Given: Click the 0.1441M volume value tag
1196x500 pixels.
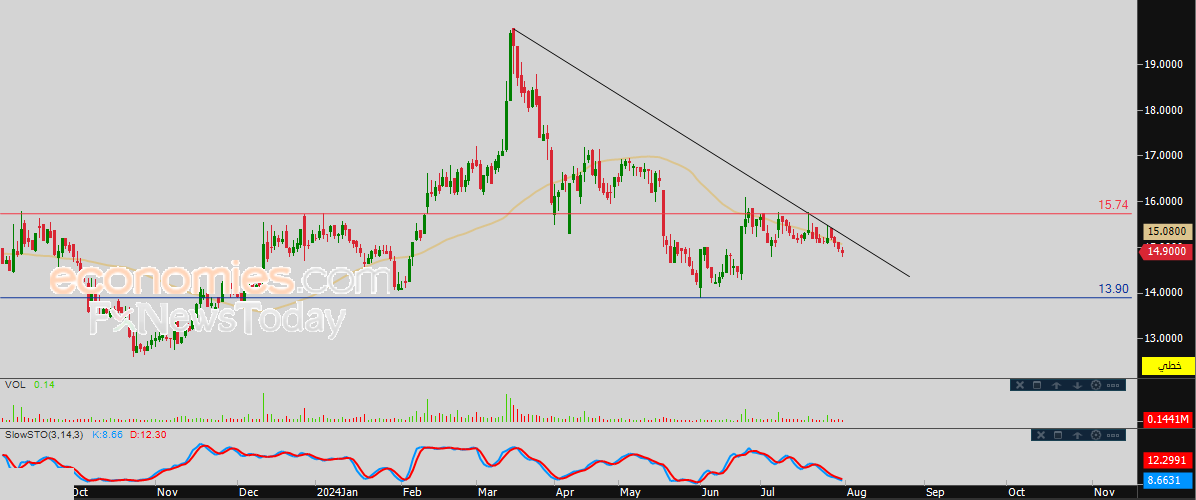Looking at the screenshot, I should (1168, 419).
